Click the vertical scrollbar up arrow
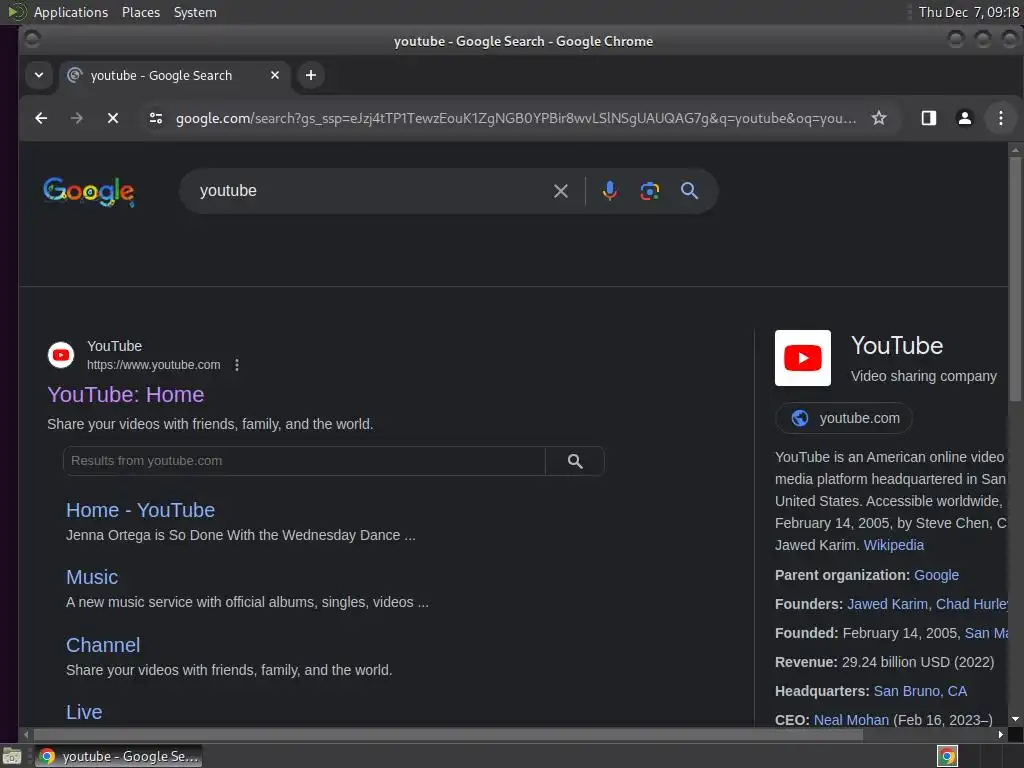 pyautogui.click(x=1015, y=150)
